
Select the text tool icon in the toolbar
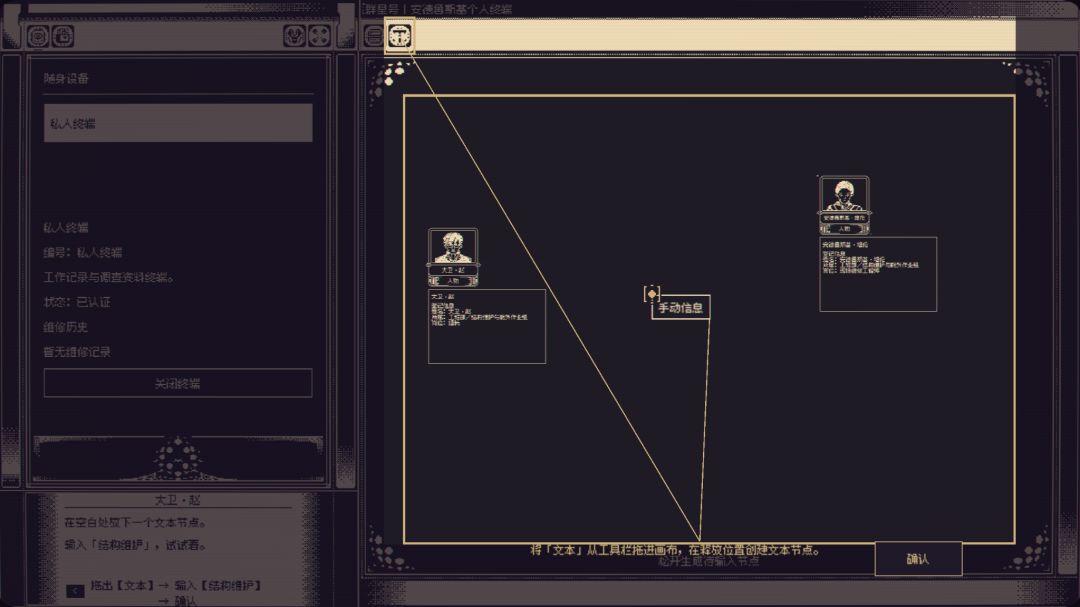(399, 35)
